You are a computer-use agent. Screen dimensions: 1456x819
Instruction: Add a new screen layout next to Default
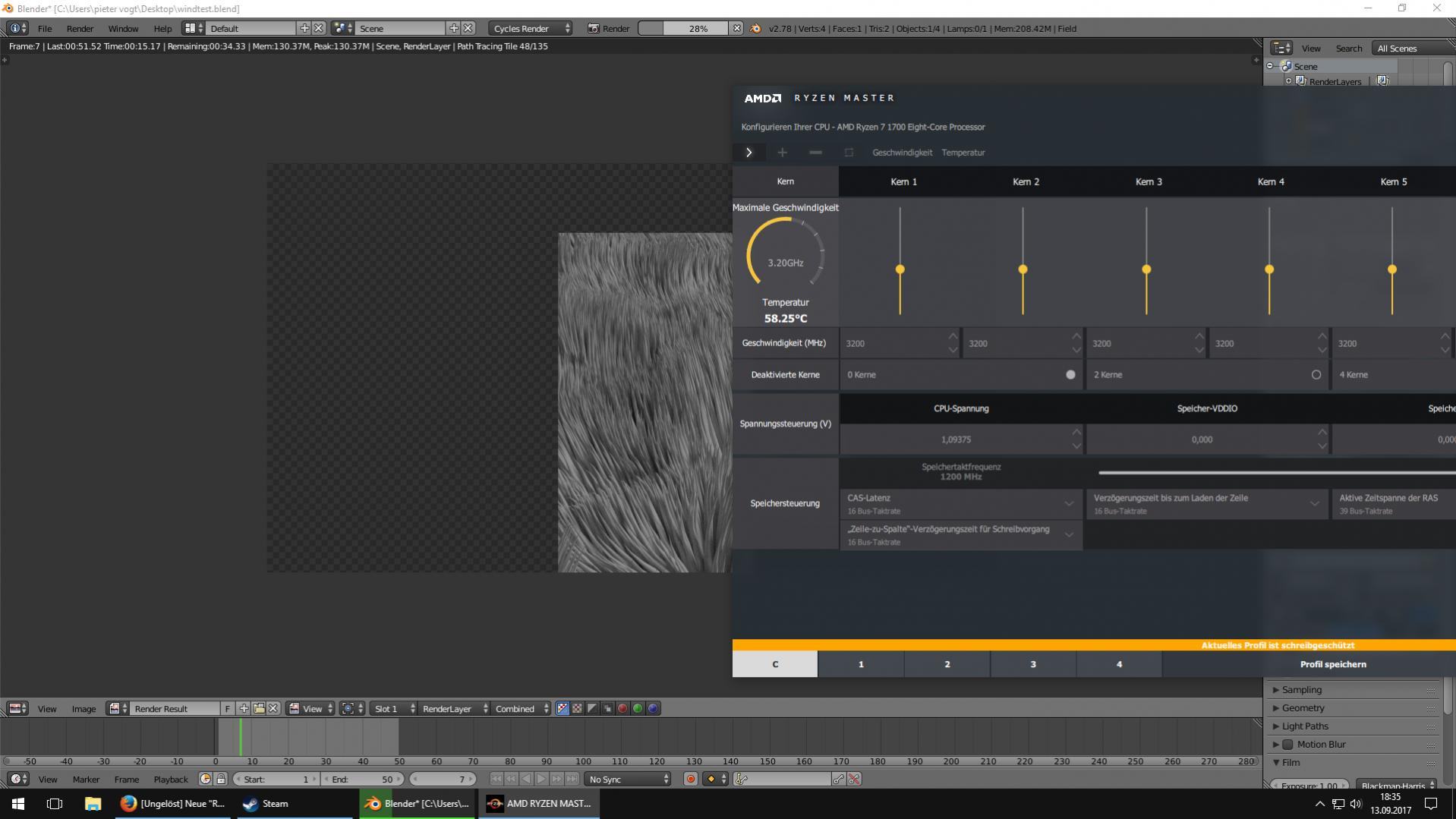pos(304,28)
